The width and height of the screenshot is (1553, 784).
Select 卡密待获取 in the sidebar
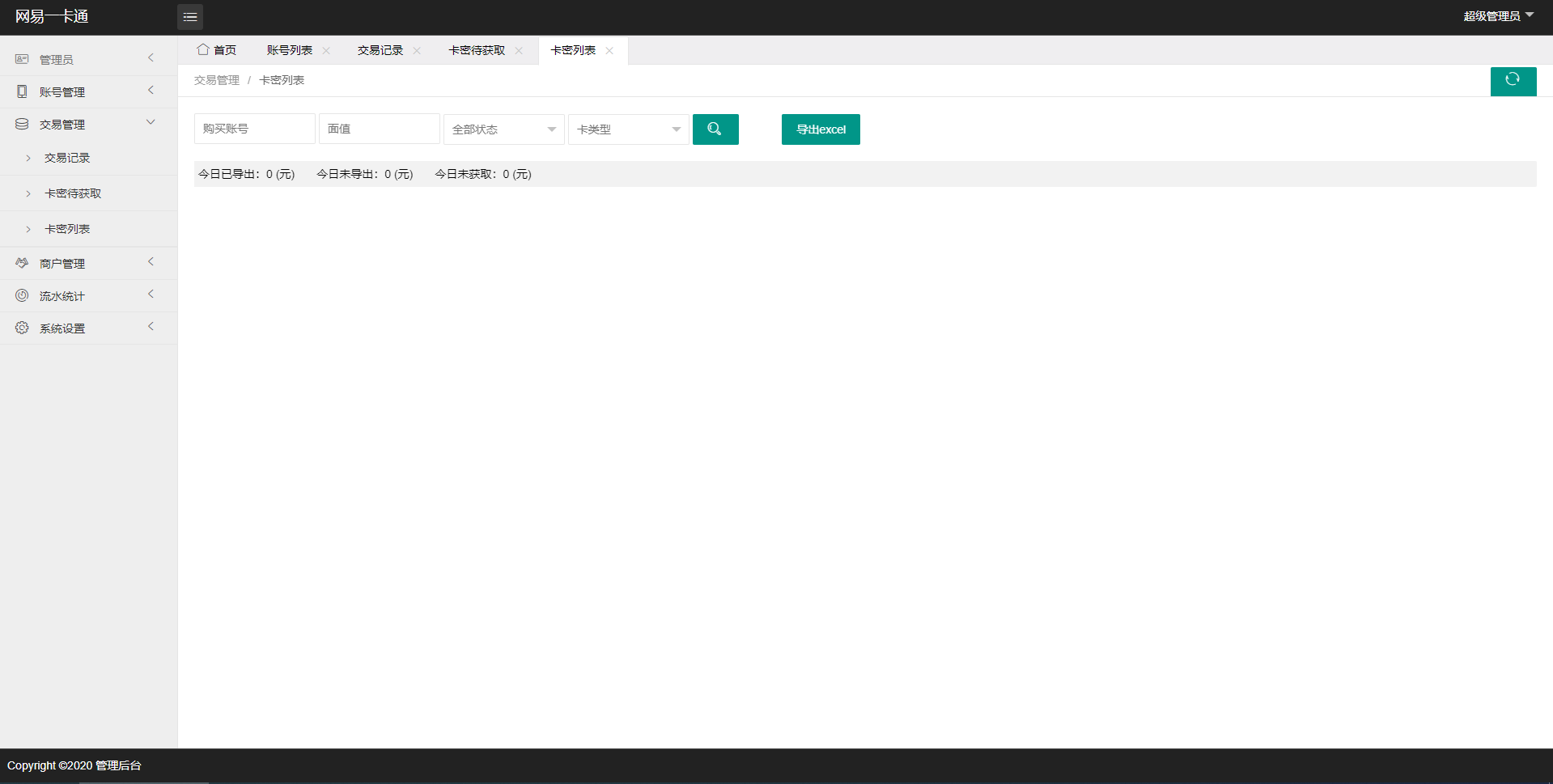coord(73,193)
